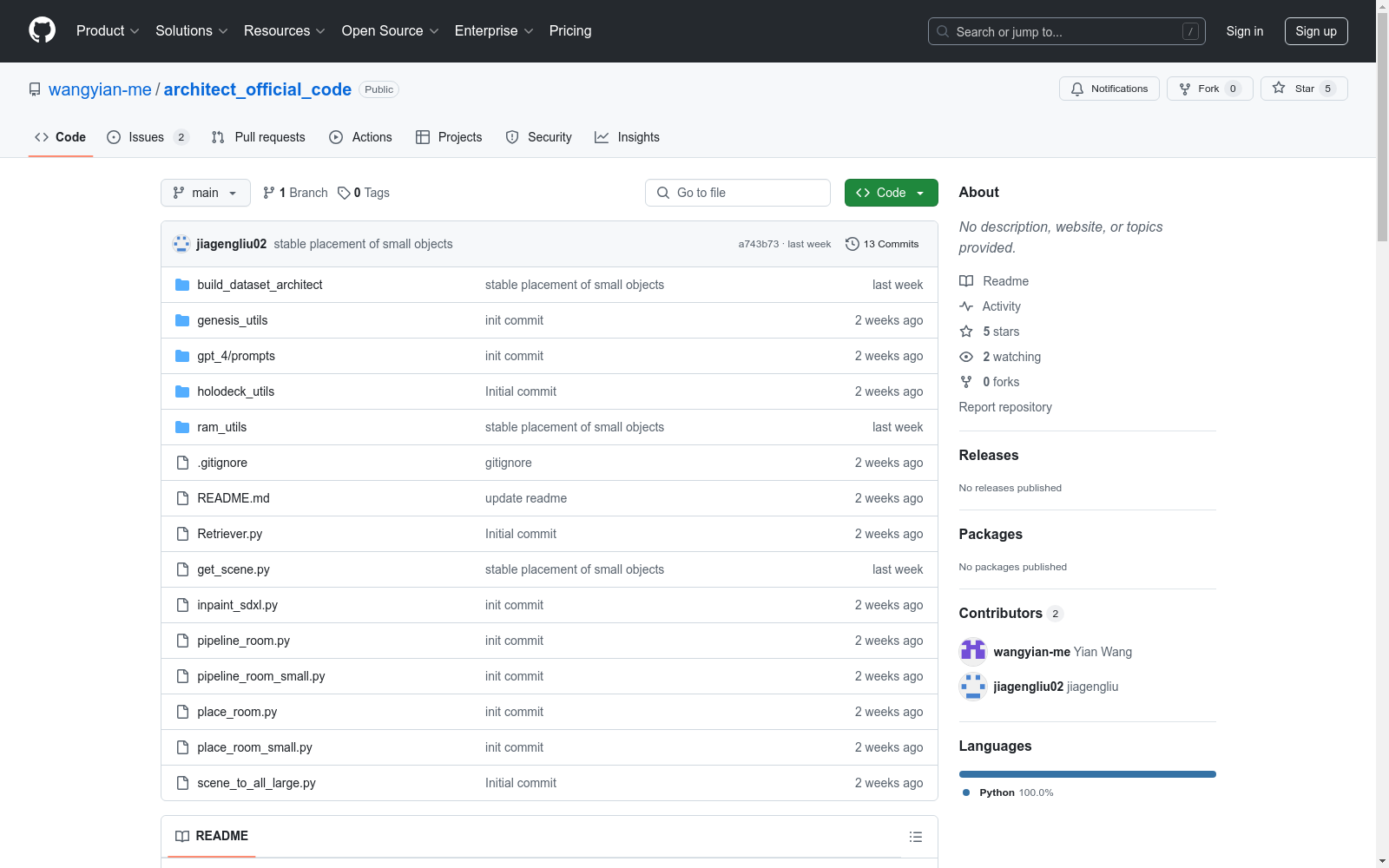Screen dimensions: 1389x868
Task: Focus the Go to file input
Action: point(738,193)
